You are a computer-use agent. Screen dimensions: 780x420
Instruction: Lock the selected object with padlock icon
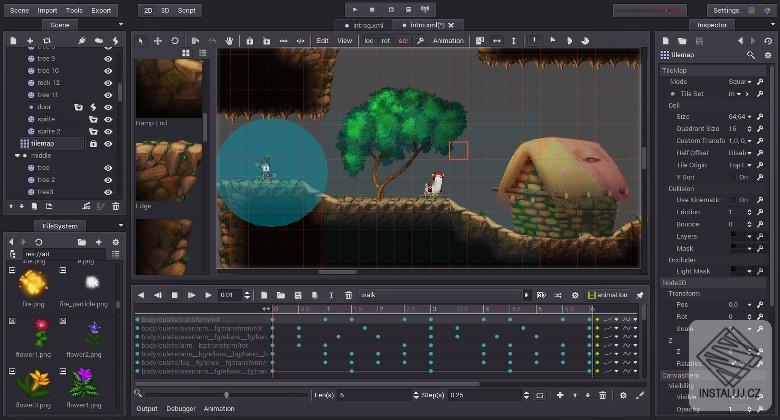click(250, 41)
